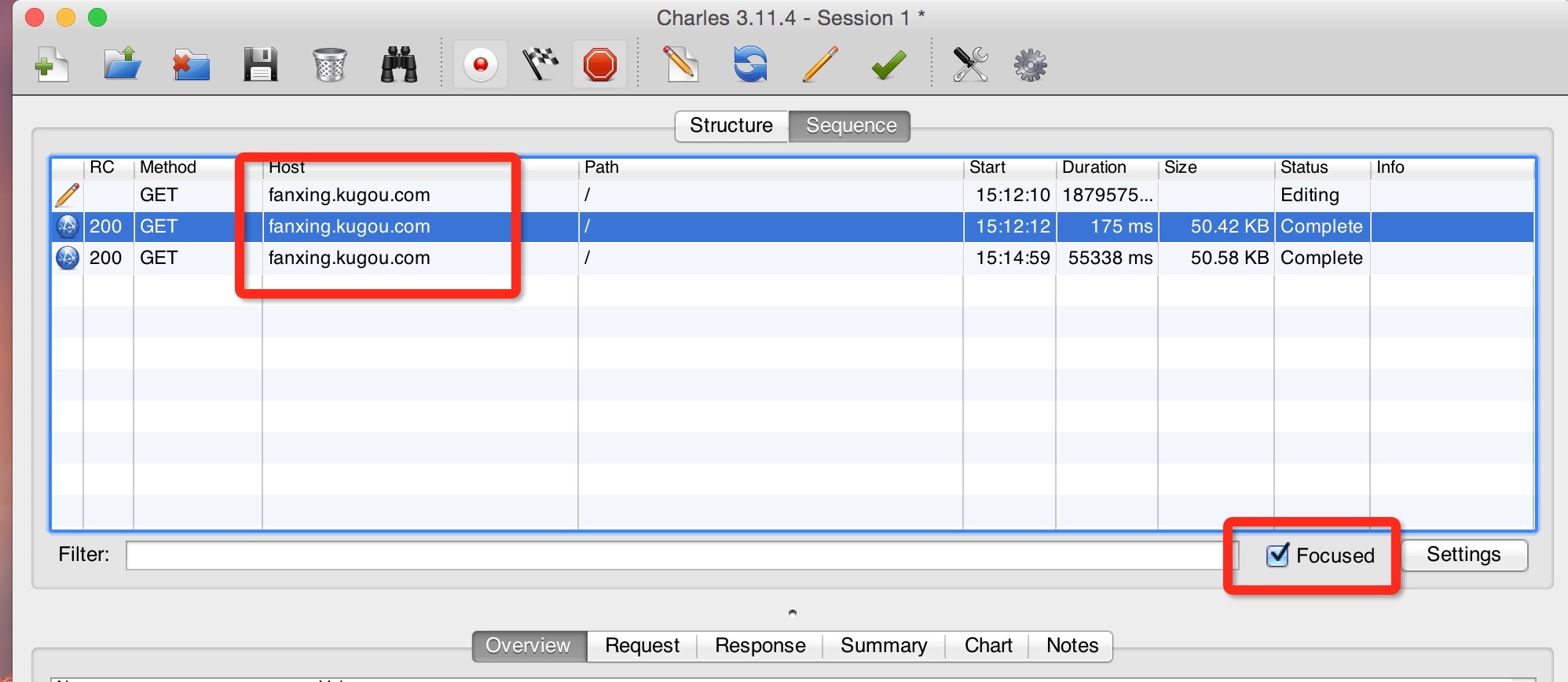Switch to the Summary tab
Viewport: 1568px width, 682px height.
point(884,646)
